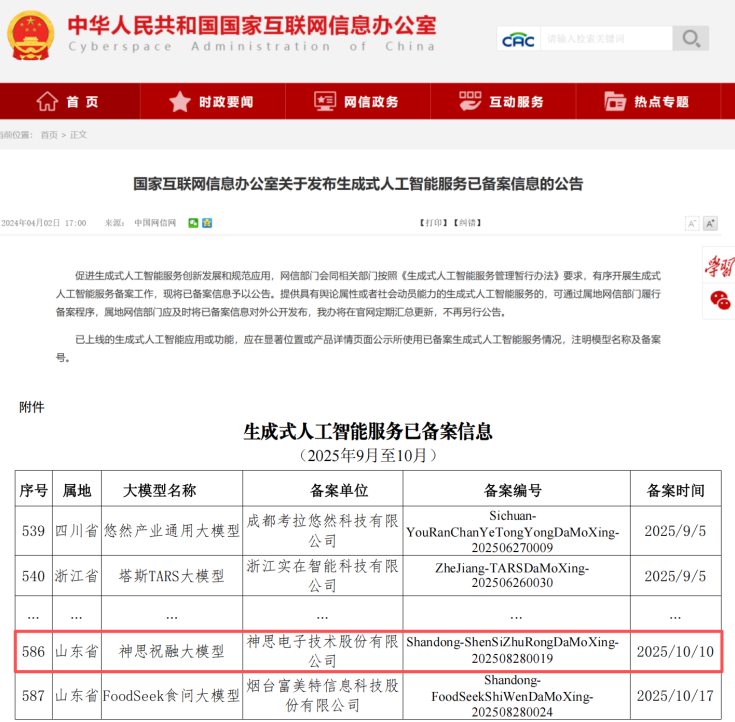Image resolution: width=735 pixels, height=722 pixels.
Task: Click the national emblem logo
Action: (x=30, y=35)
